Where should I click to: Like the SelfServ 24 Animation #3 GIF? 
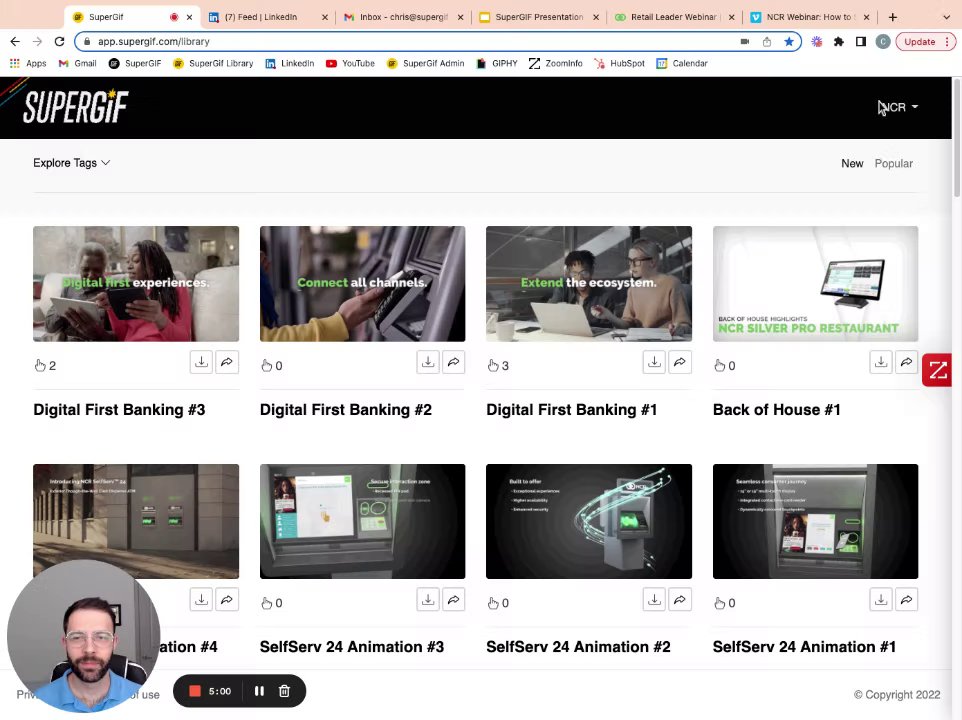pos(267,603)
